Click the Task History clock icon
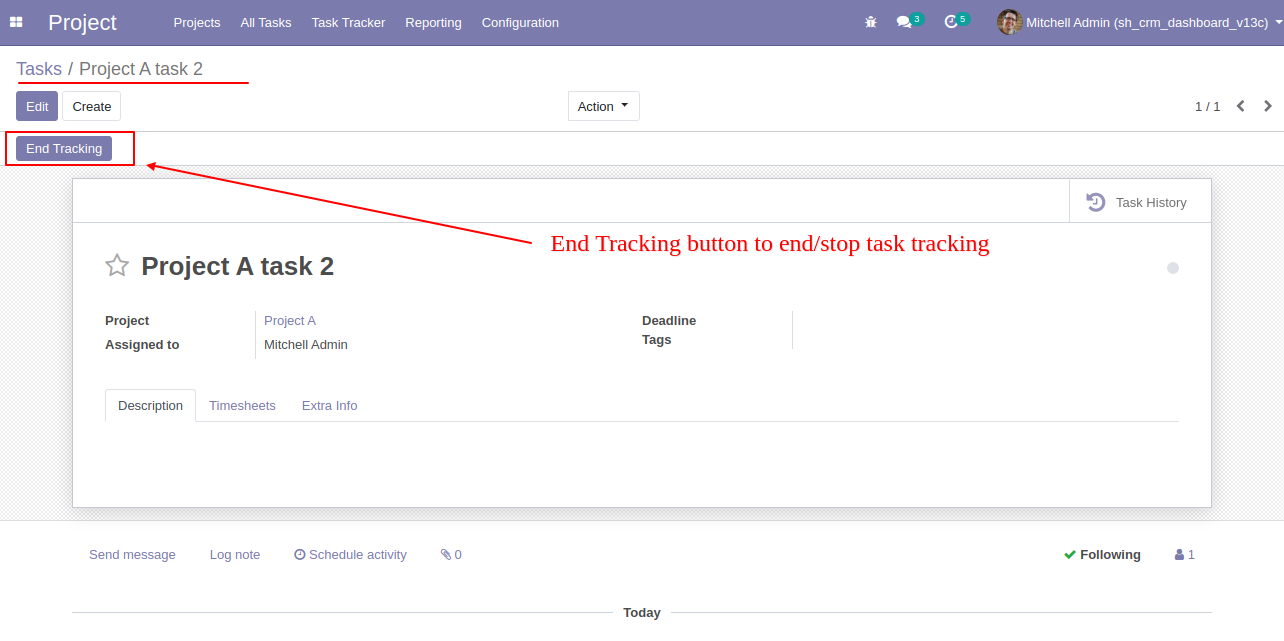Screen dimensions: 1284x641 (1096, 202)
